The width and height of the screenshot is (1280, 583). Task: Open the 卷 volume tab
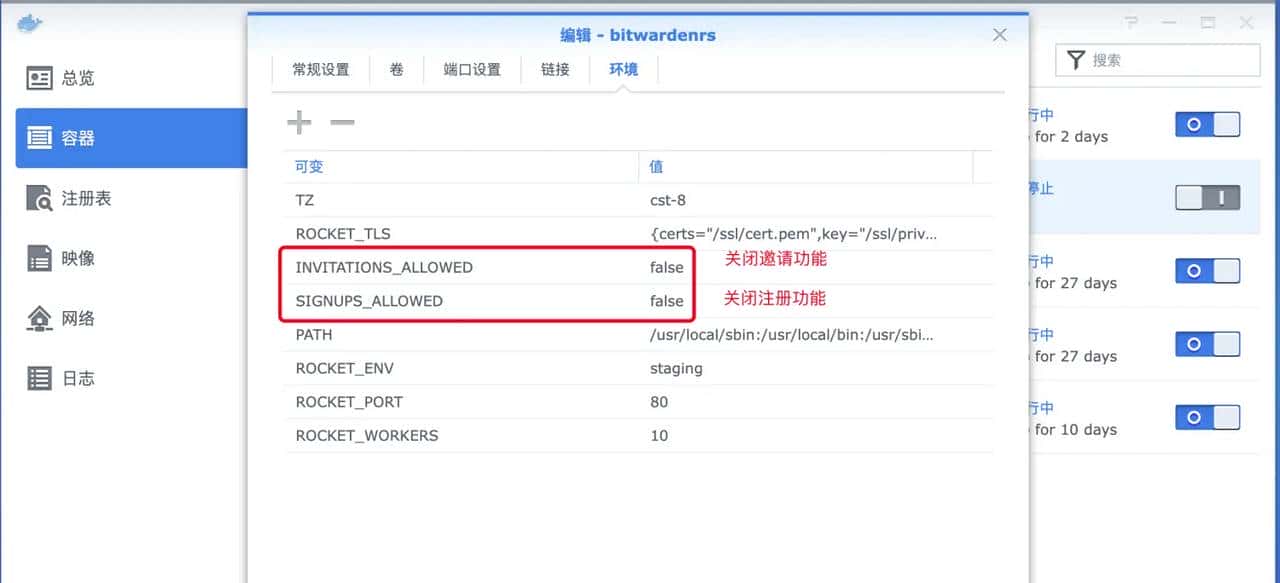tap(397, 69)
